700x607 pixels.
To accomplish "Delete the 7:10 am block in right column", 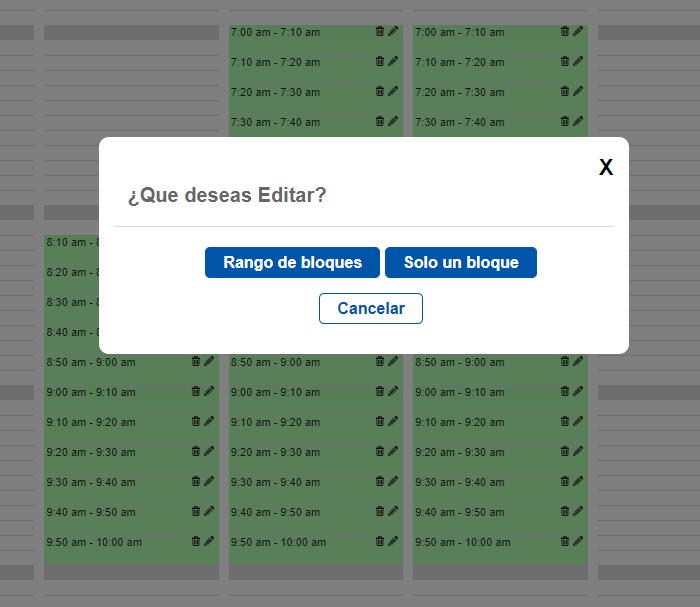I will click(565, 61).
